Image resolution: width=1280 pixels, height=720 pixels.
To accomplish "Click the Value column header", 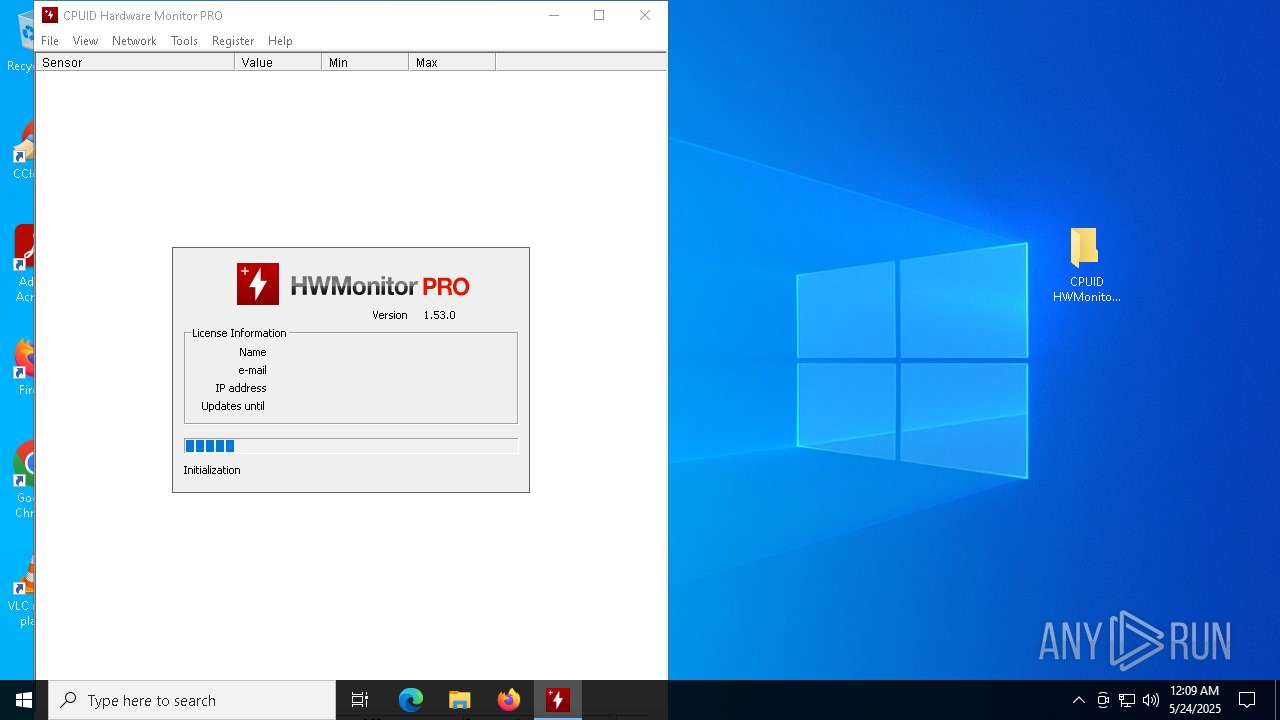I will click(278, 62).
